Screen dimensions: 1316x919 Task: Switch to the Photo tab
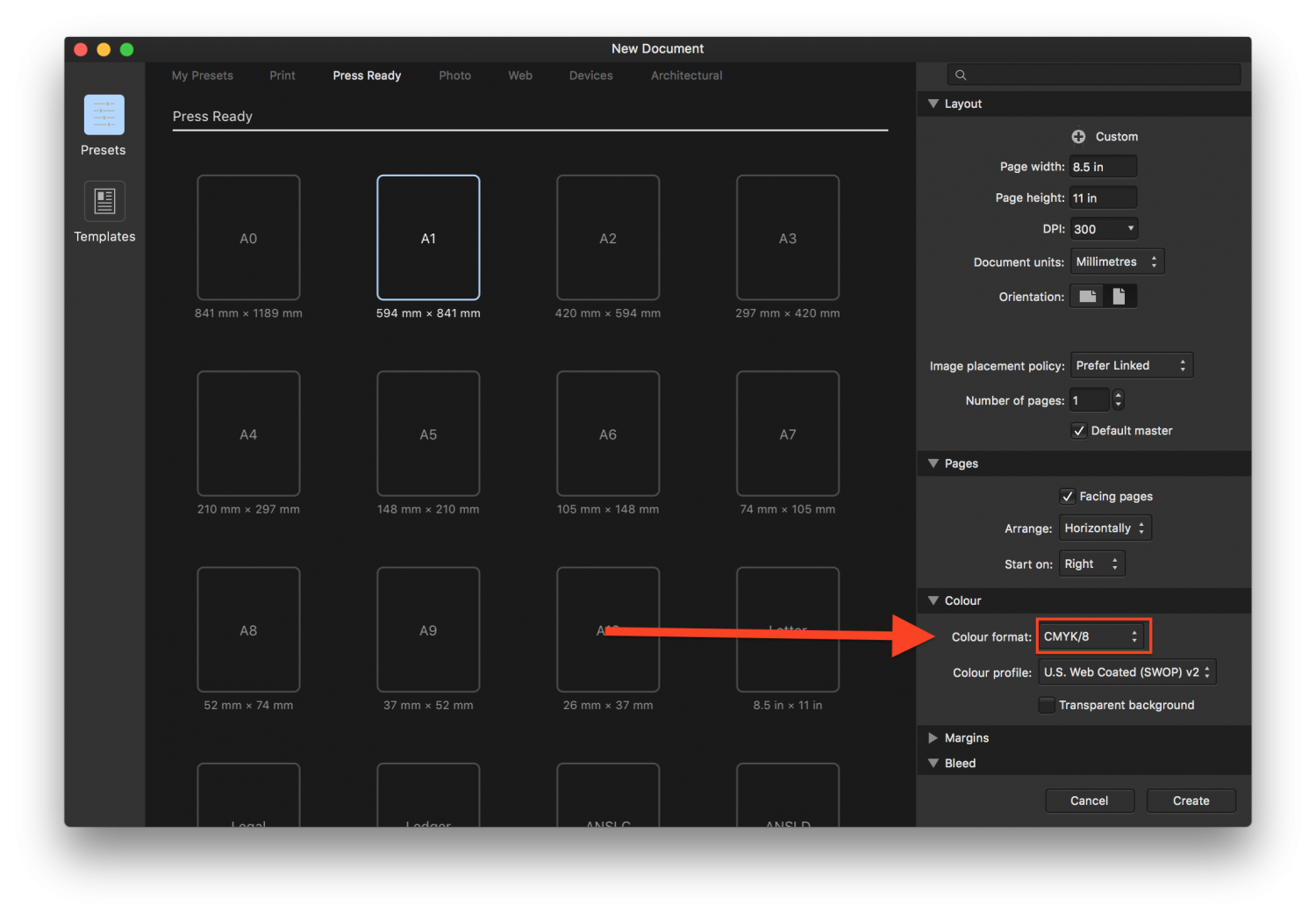pos(454,75)
